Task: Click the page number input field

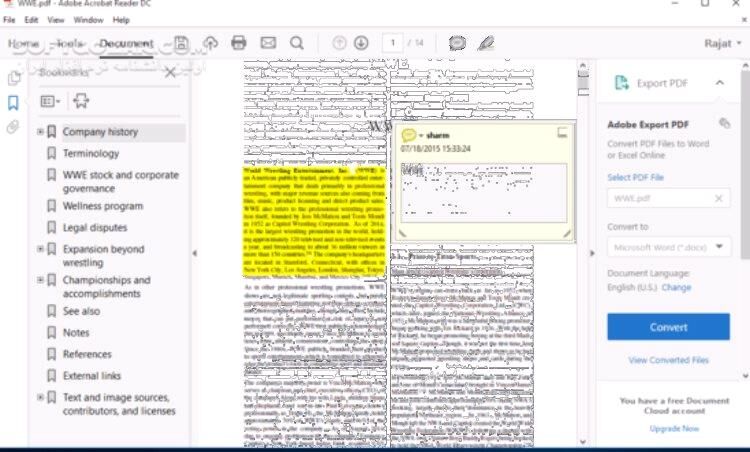Action: (391, 43)
